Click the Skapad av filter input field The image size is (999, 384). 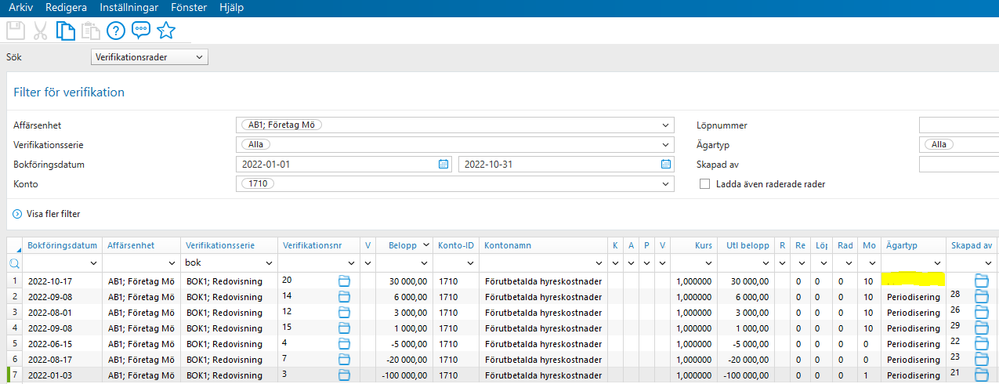[x=959, y=164]
